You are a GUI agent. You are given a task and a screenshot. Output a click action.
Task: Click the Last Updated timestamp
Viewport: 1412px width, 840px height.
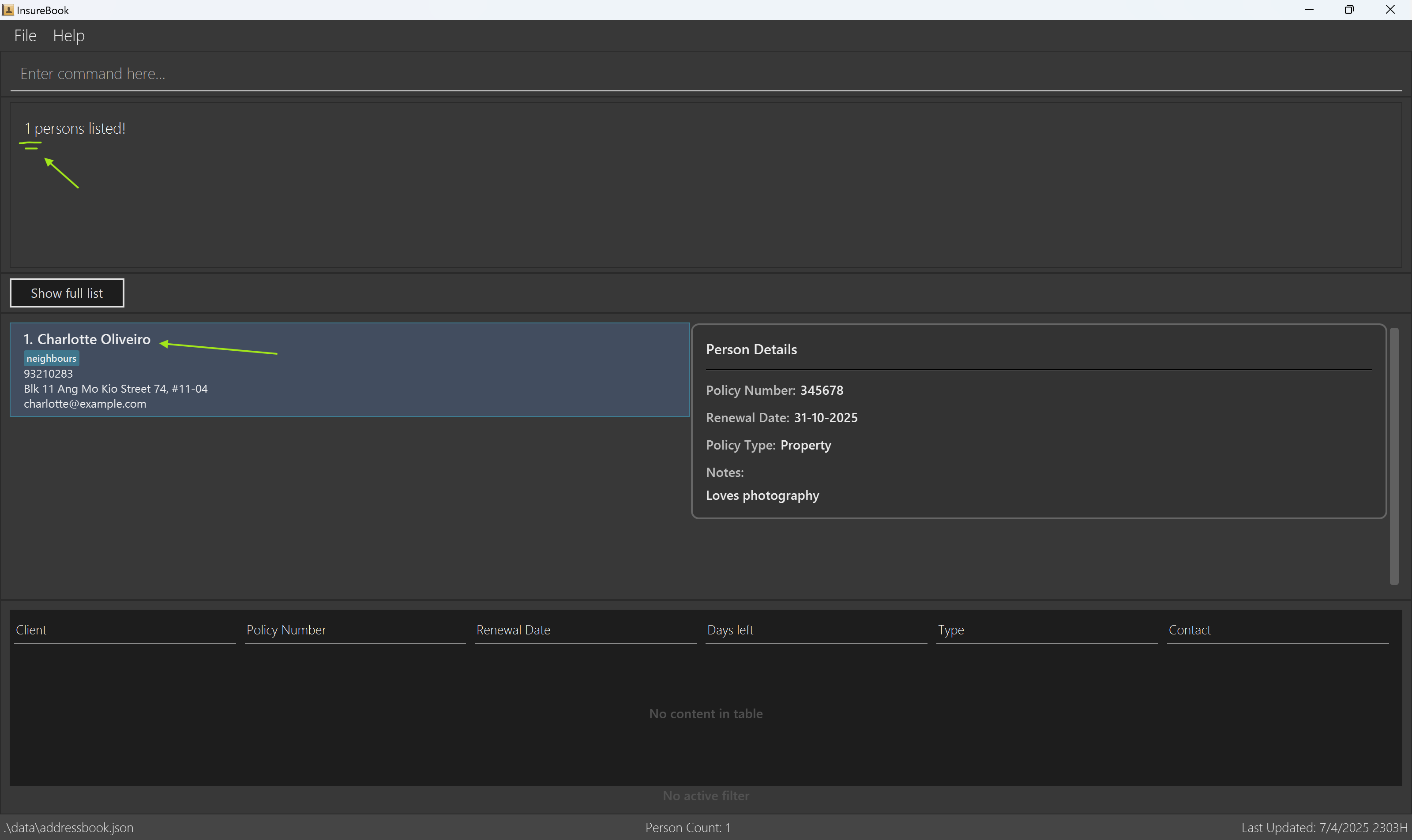(x=1324, y=828)
